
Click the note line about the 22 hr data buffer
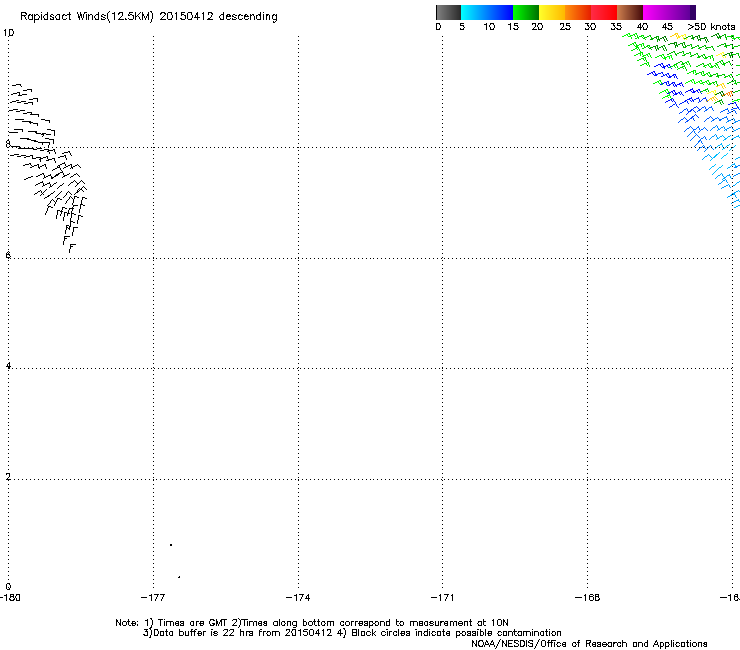point(352,633)
